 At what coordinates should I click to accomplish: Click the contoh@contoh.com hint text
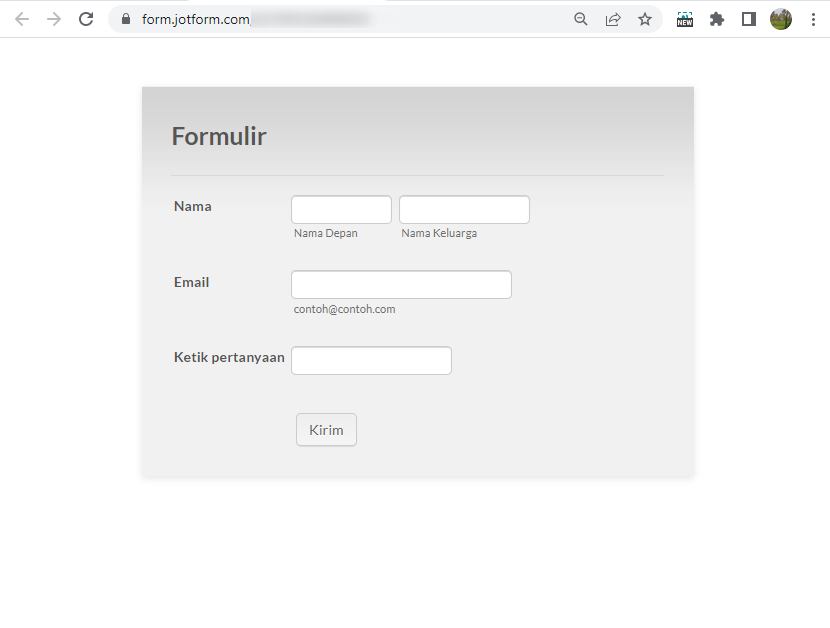coord(345,309)
